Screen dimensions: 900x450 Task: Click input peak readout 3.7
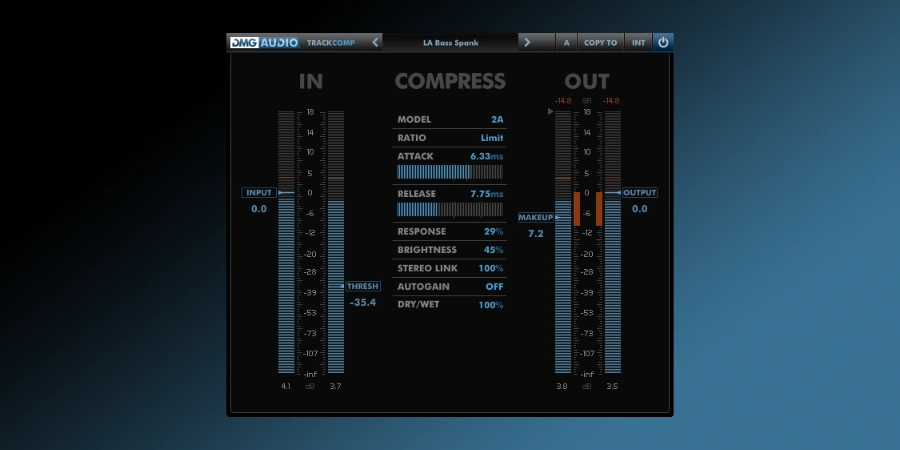335,386
